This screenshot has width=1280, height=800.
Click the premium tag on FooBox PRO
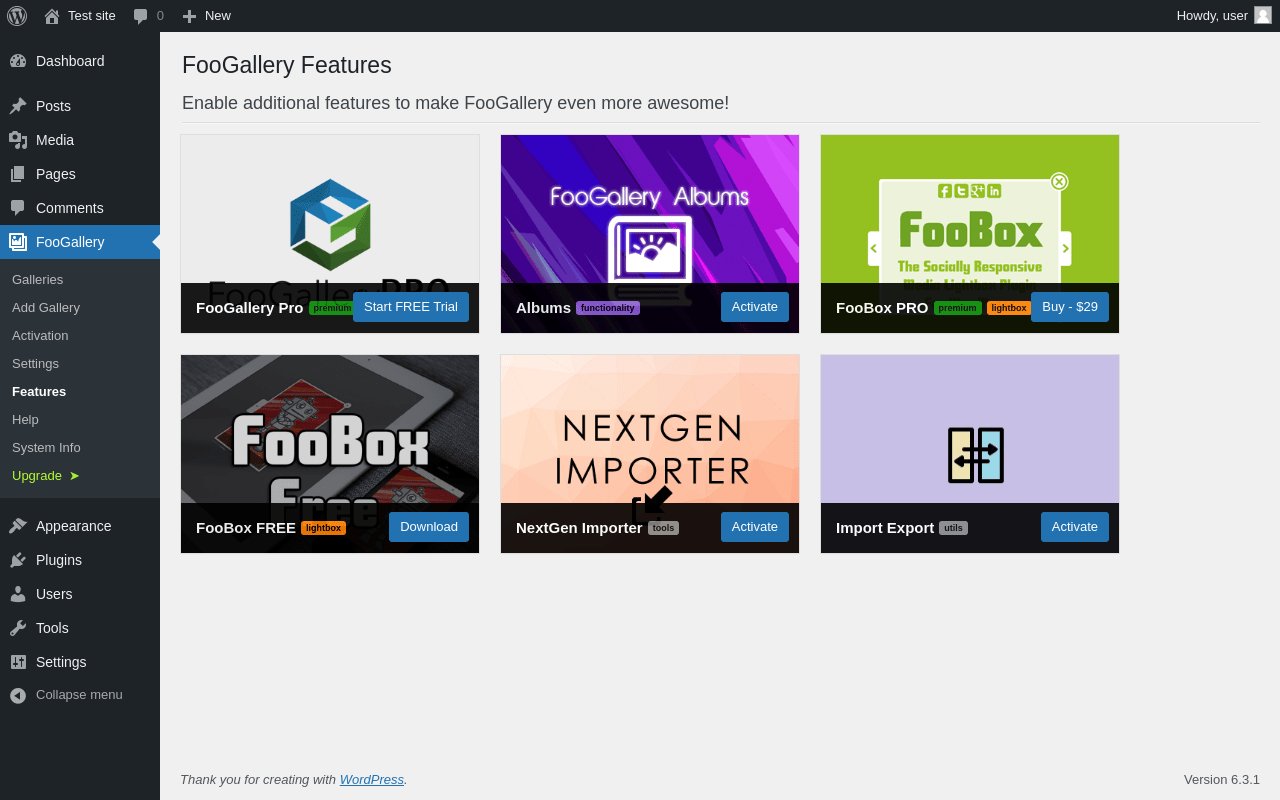[x=958, y=308]
